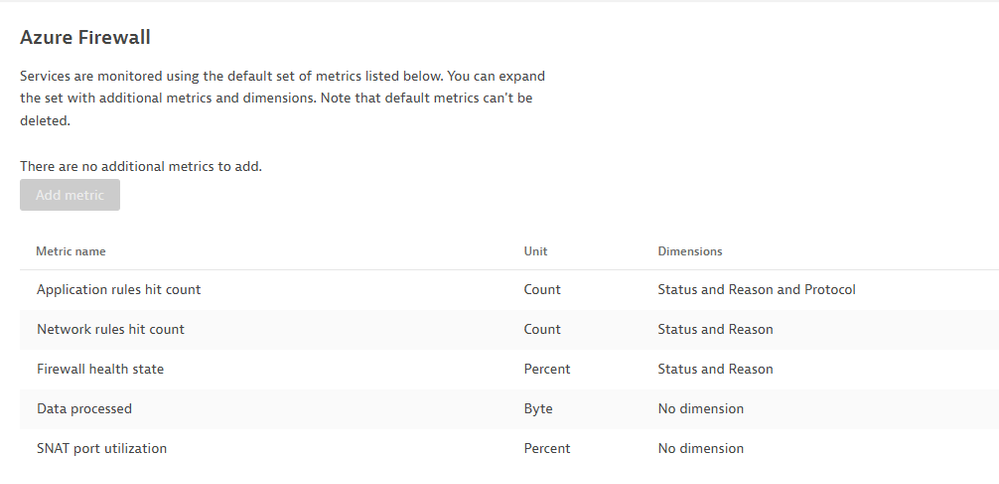
Task: Select the Application rules hit count metric
Action: (x=119, y=290)
